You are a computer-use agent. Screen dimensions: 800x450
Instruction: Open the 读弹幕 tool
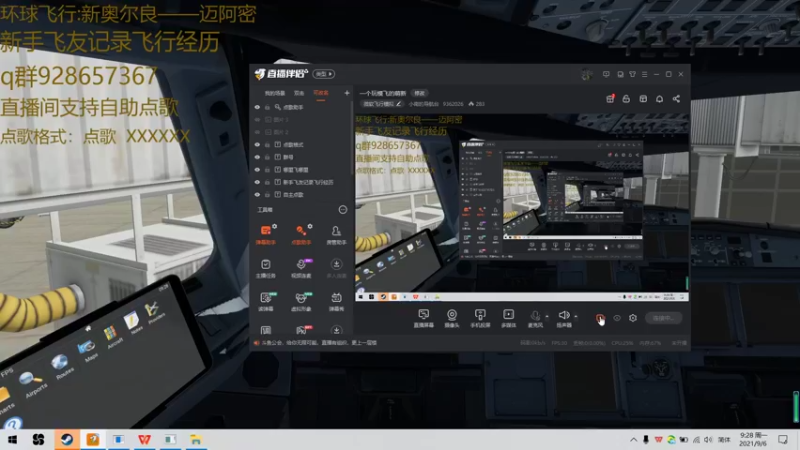click(x=266, y=301)
